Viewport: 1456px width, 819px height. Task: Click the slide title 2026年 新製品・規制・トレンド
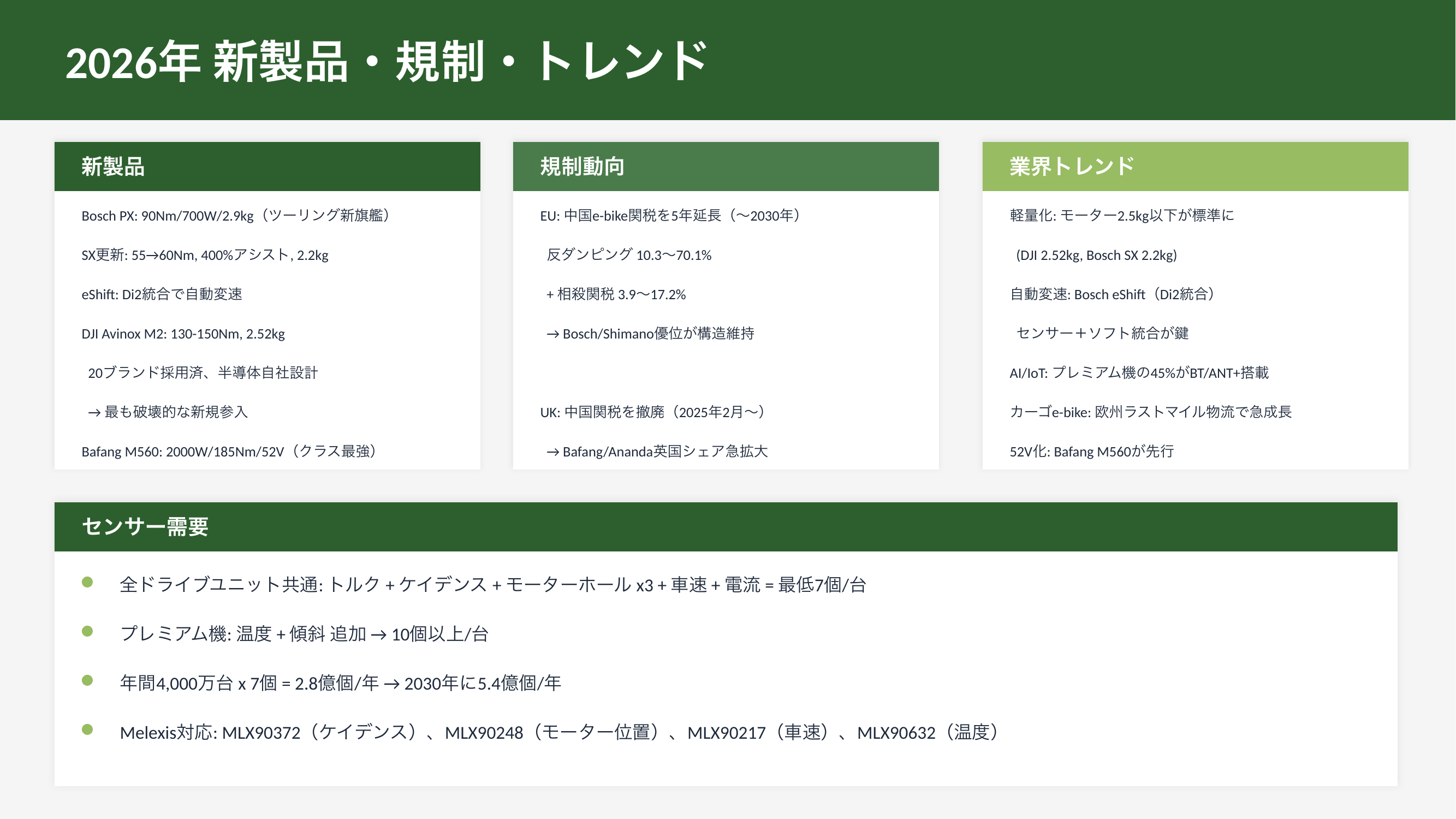pos(386,61)
